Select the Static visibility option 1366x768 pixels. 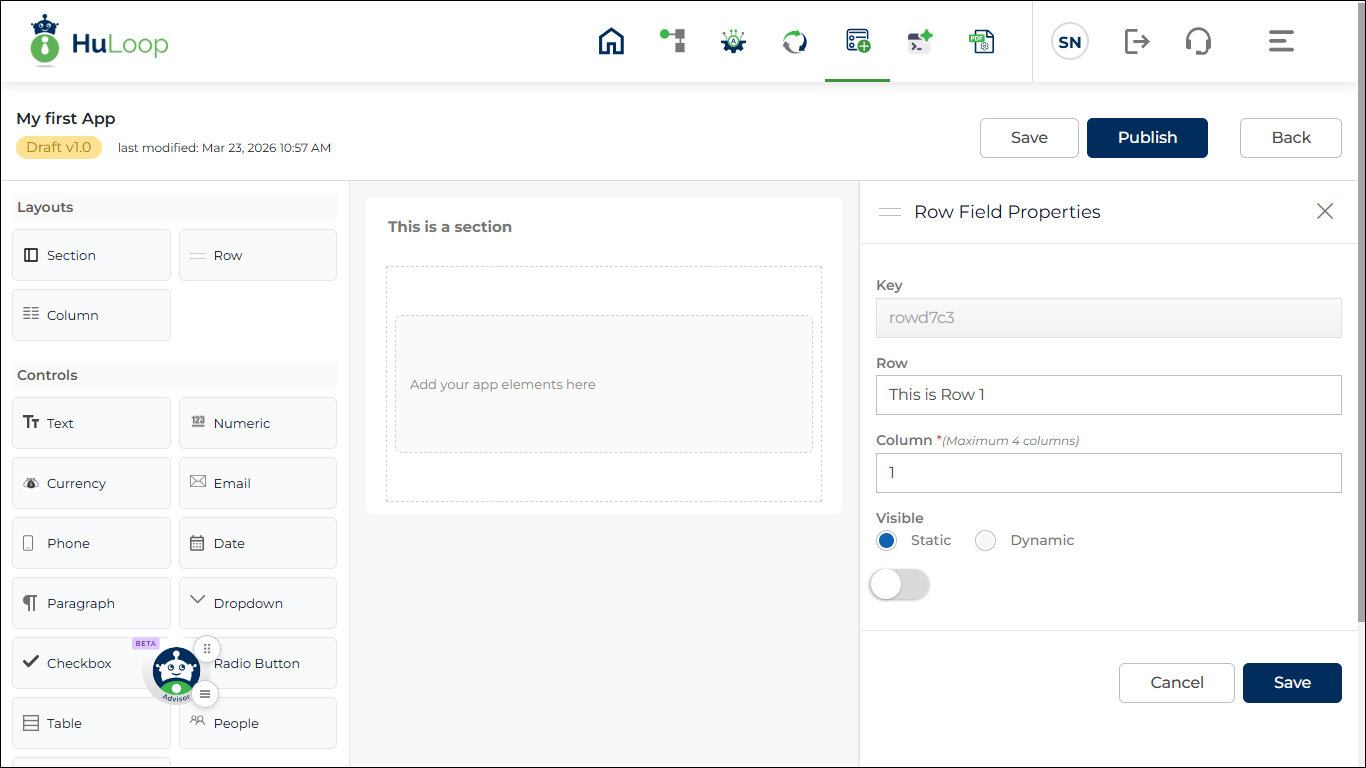886,540
